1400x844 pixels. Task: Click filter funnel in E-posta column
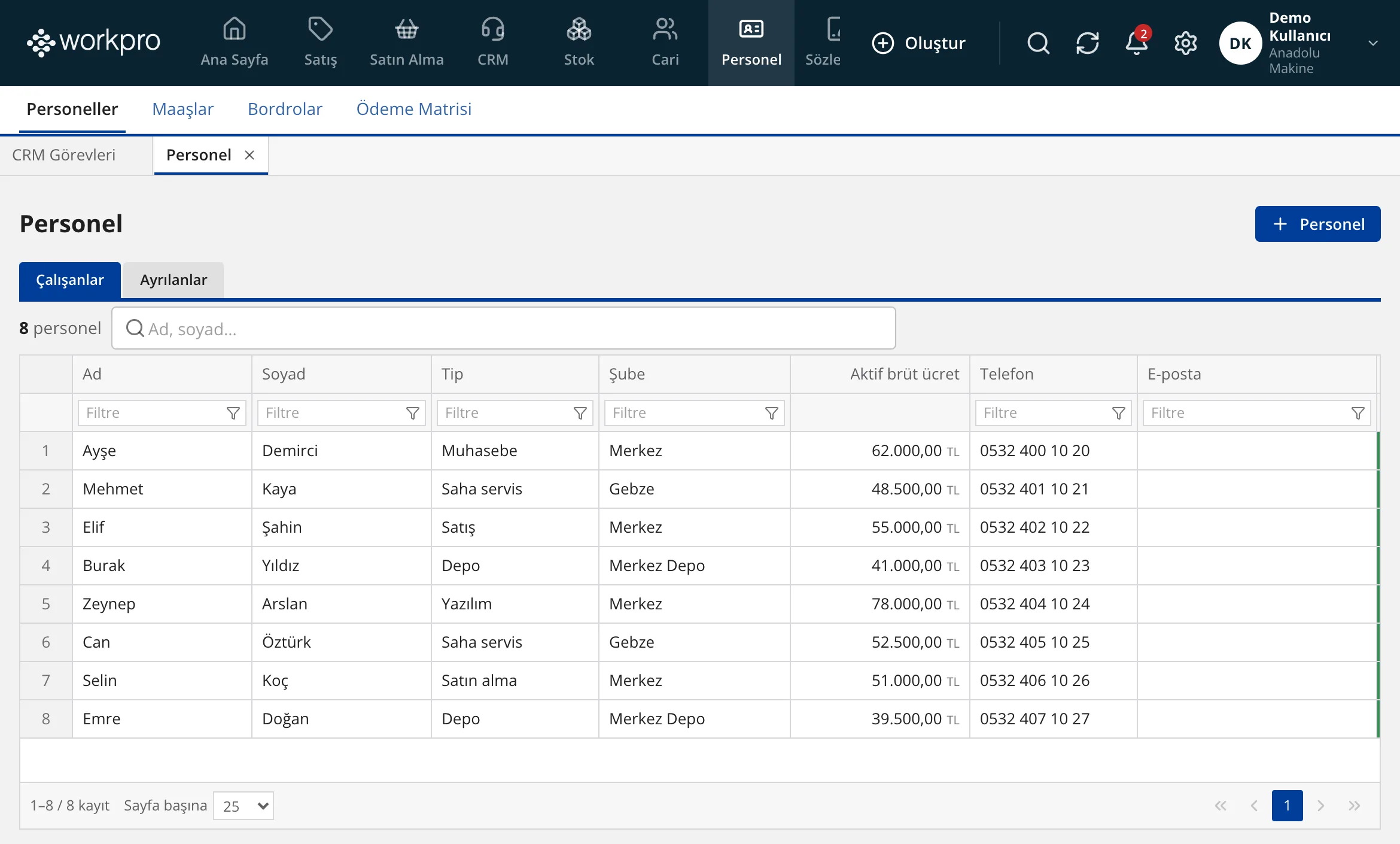click(1358, 413)
